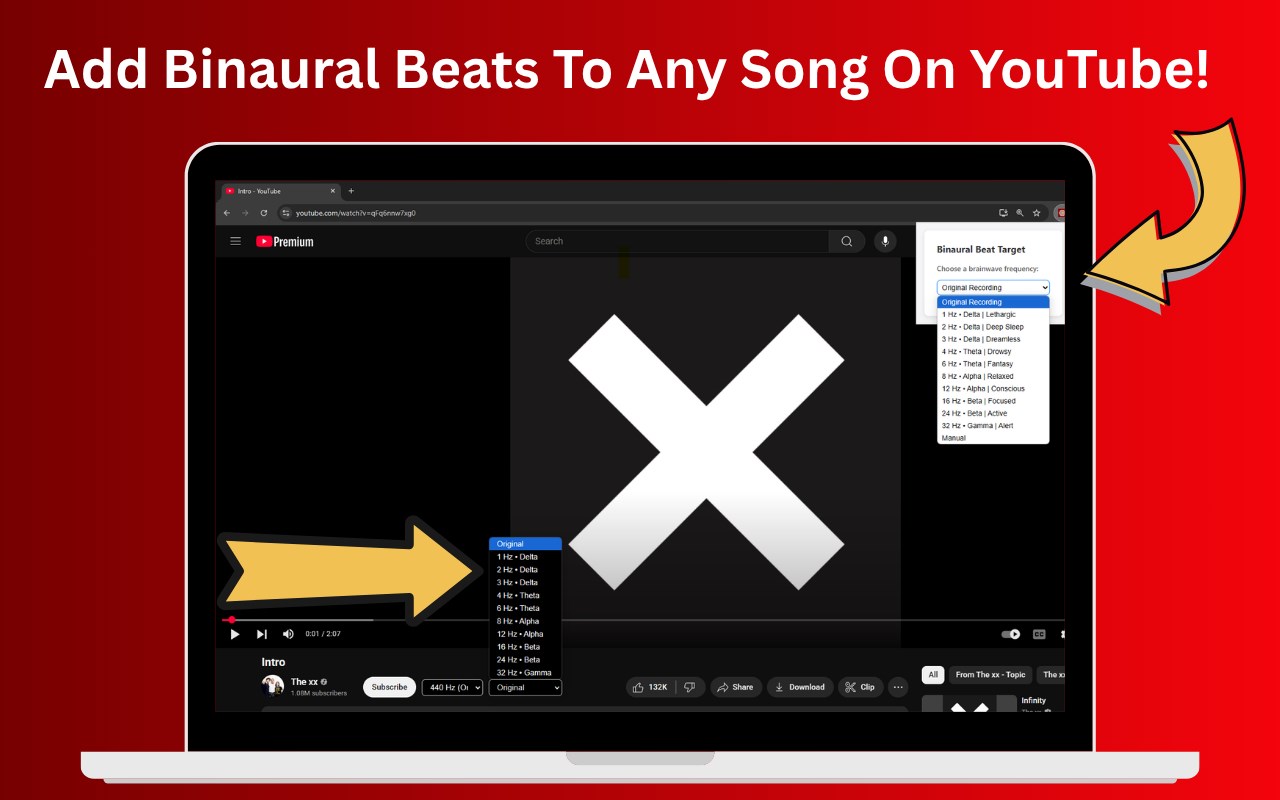The height and width of the screenshot is (800, 1280).
Task: Choose 8 Hz Alpha Relaxed option
Action: [993, 376]
